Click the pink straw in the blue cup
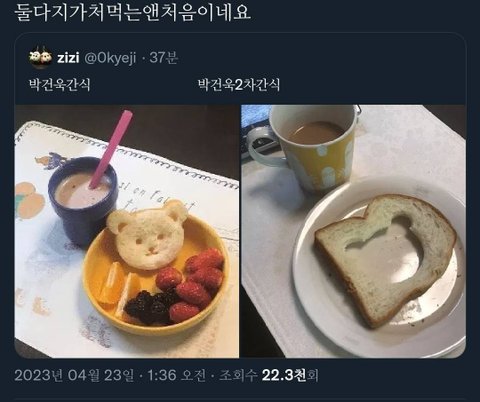The image size is (480, 402). pyautogui.click(x=112, y=148)
